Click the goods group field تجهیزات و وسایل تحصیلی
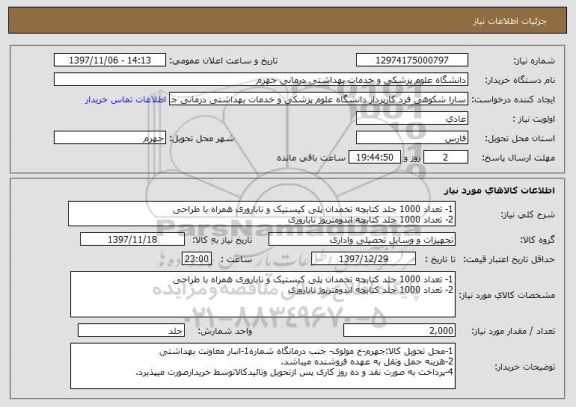 point(362,239)
